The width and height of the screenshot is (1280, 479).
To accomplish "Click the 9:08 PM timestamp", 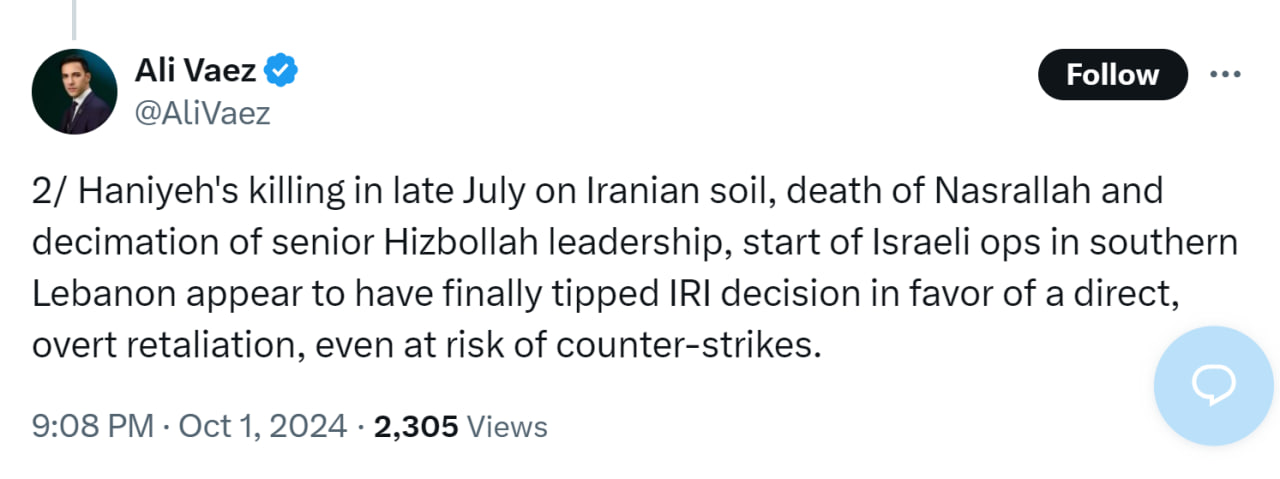I will point(92,427).
